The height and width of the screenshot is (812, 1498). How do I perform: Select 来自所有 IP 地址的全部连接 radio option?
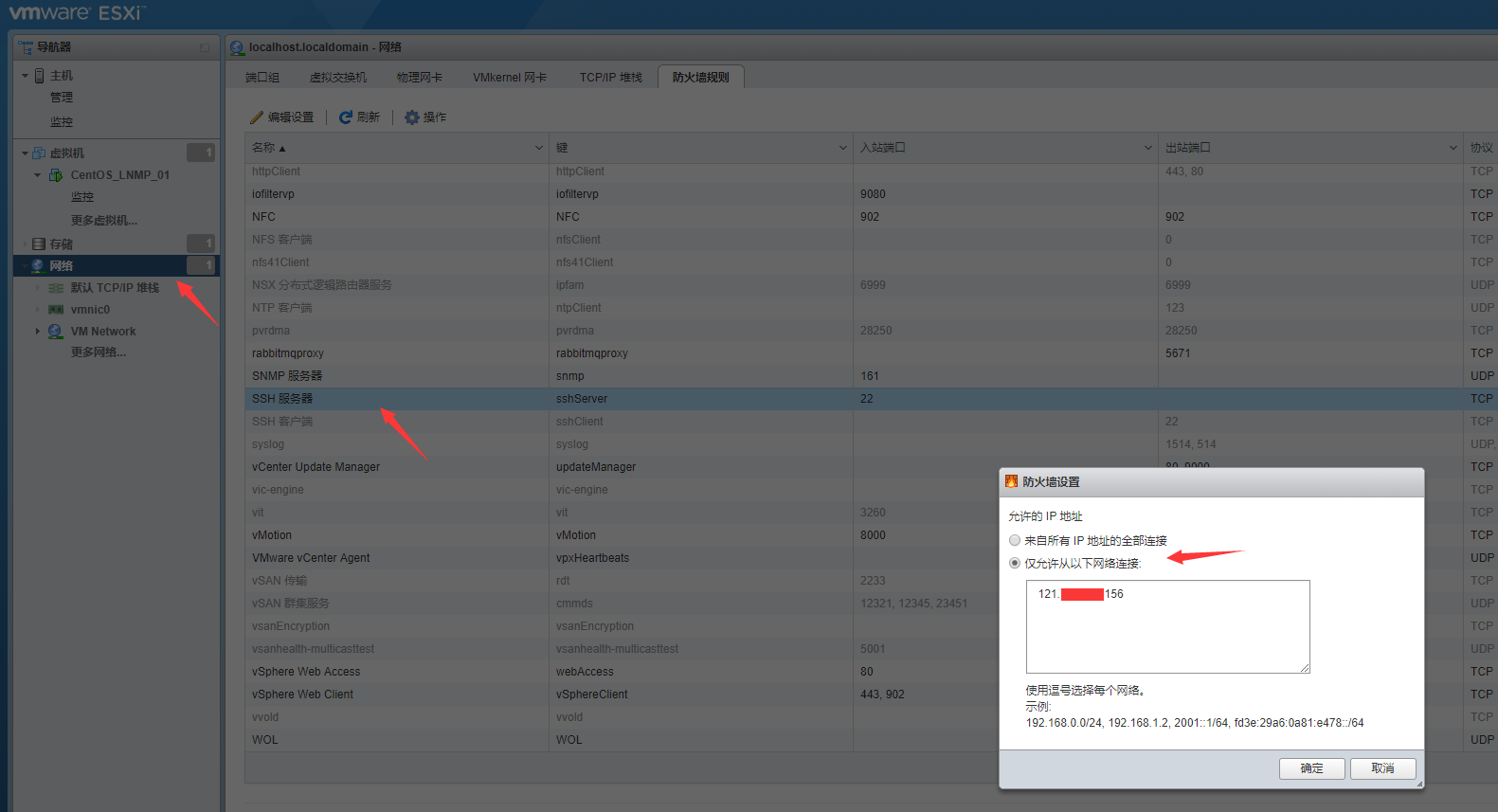tap(1015, 540)
